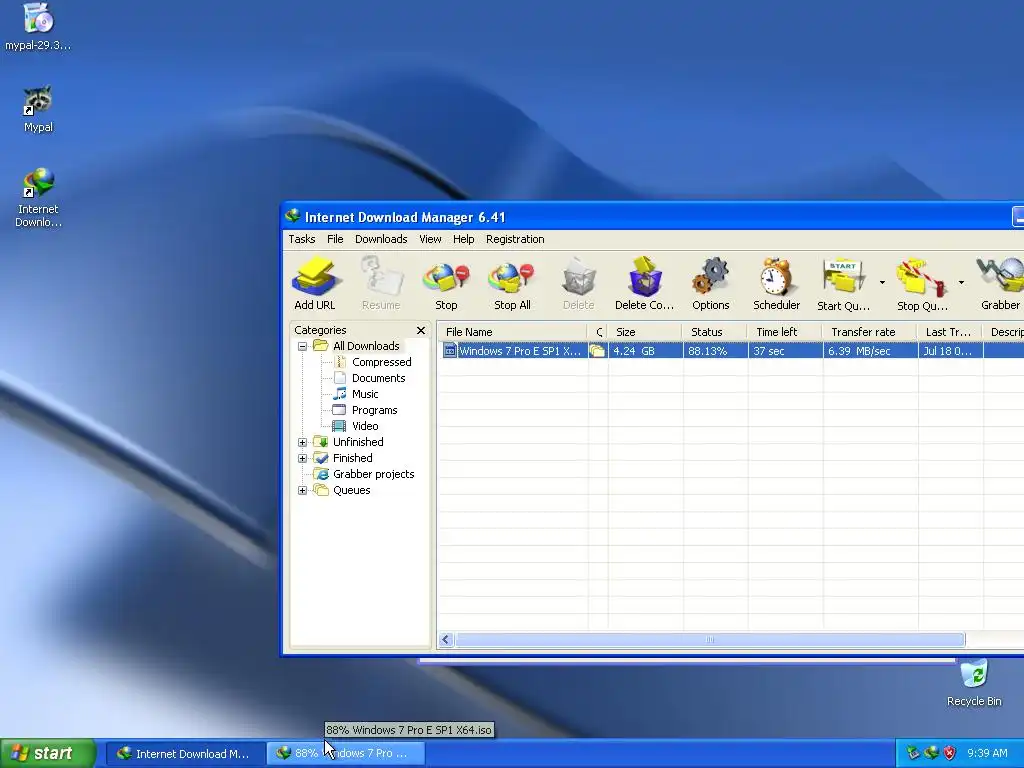Select the Unfinished category

pos(358,442)
